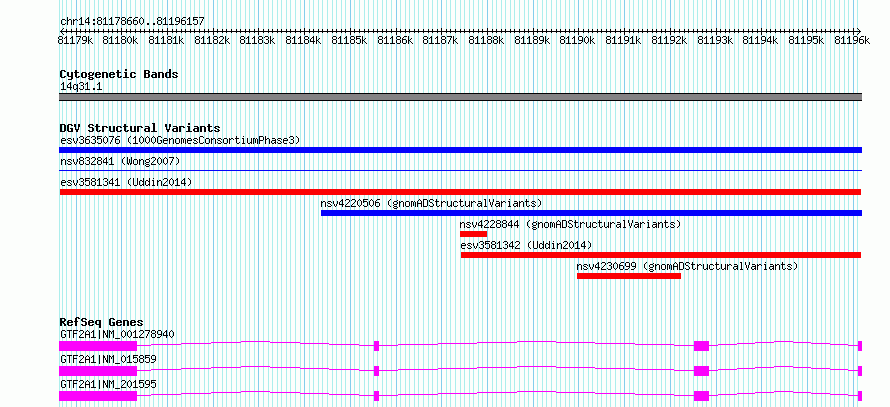Click the esv3581341 red variant bar
Image resolution: width=890 pixels, height=407 pixels.
460,192
